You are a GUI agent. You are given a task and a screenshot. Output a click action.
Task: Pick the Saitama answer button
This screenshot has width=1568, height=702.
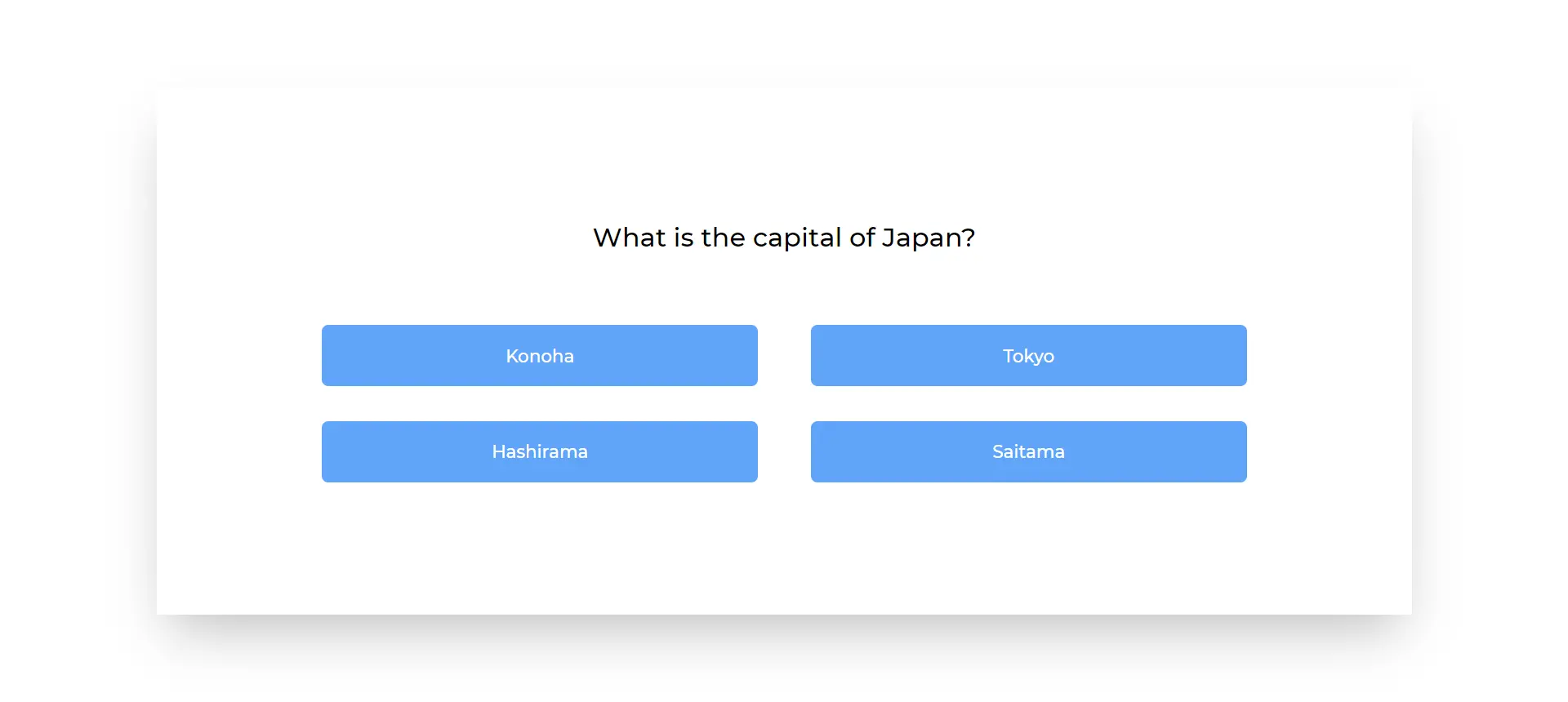[x=1028, y=452]
